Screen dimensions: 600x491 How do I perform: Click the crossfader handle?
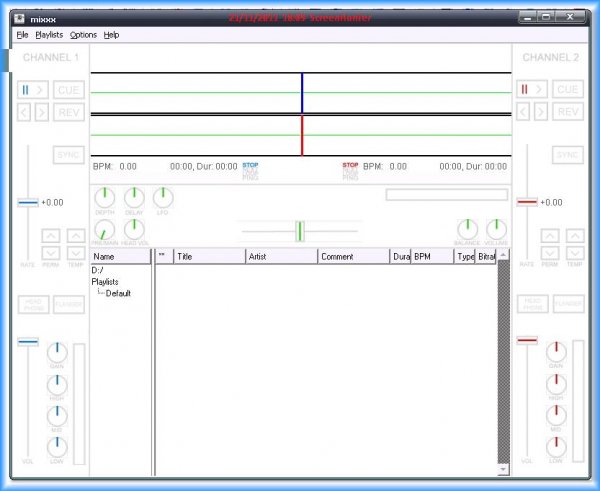click(300, 231)
